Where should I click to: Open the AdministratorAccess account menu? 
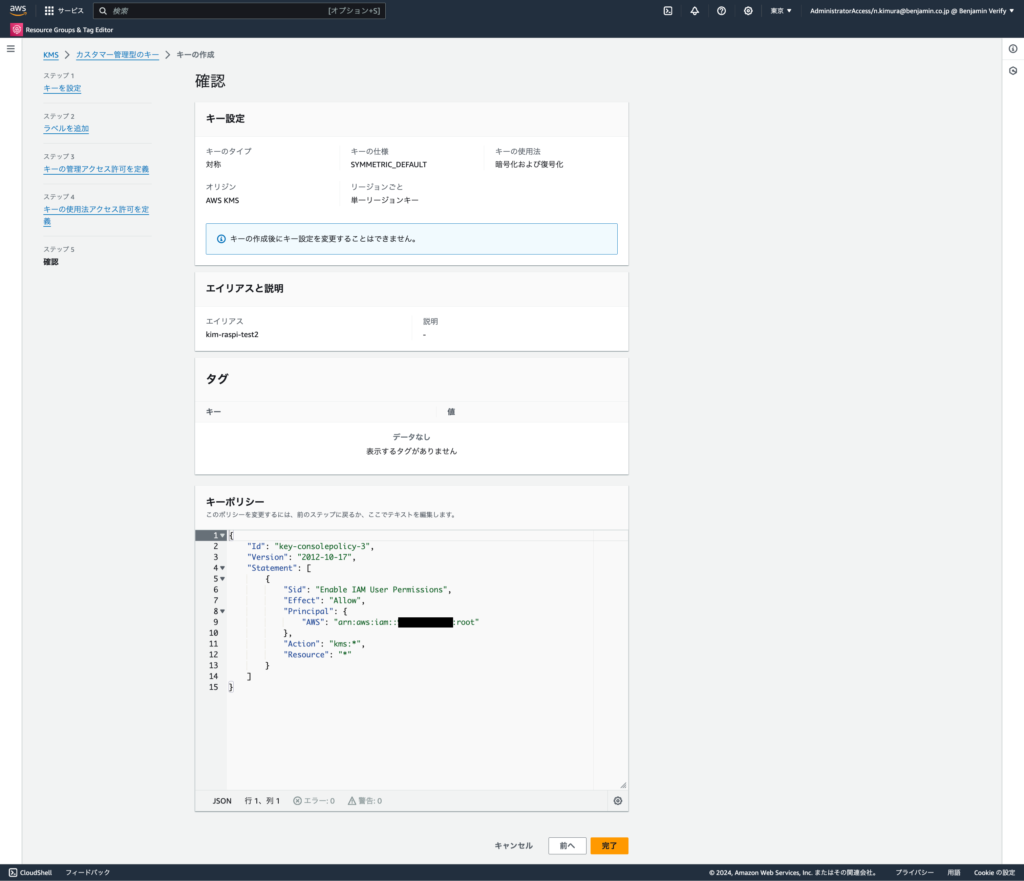pyautogui.click(x=912, y=10)
